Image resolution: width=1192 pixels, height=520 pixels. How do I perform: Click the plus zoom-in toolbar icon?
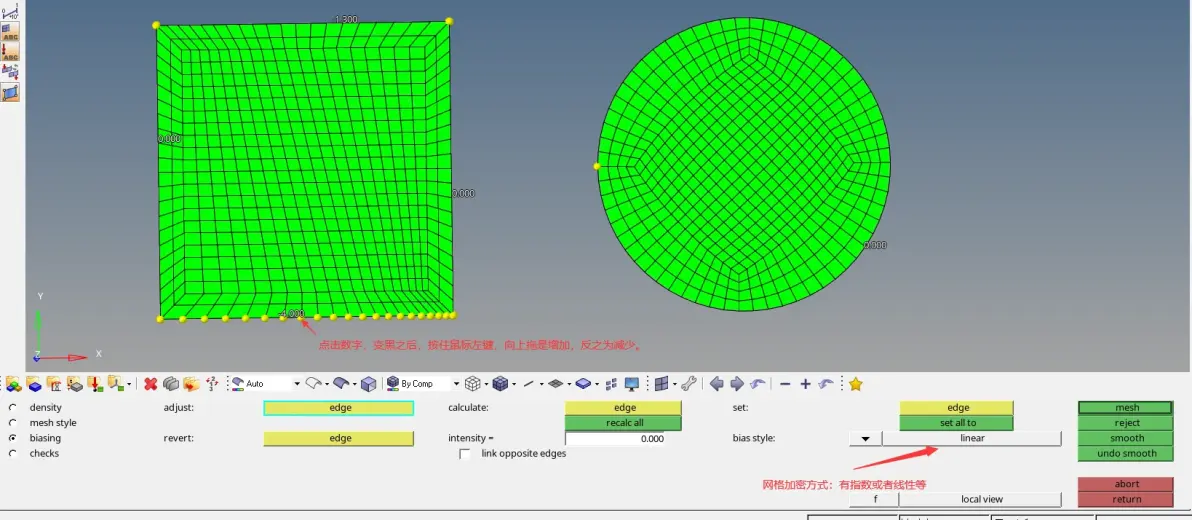coord(806,384)
